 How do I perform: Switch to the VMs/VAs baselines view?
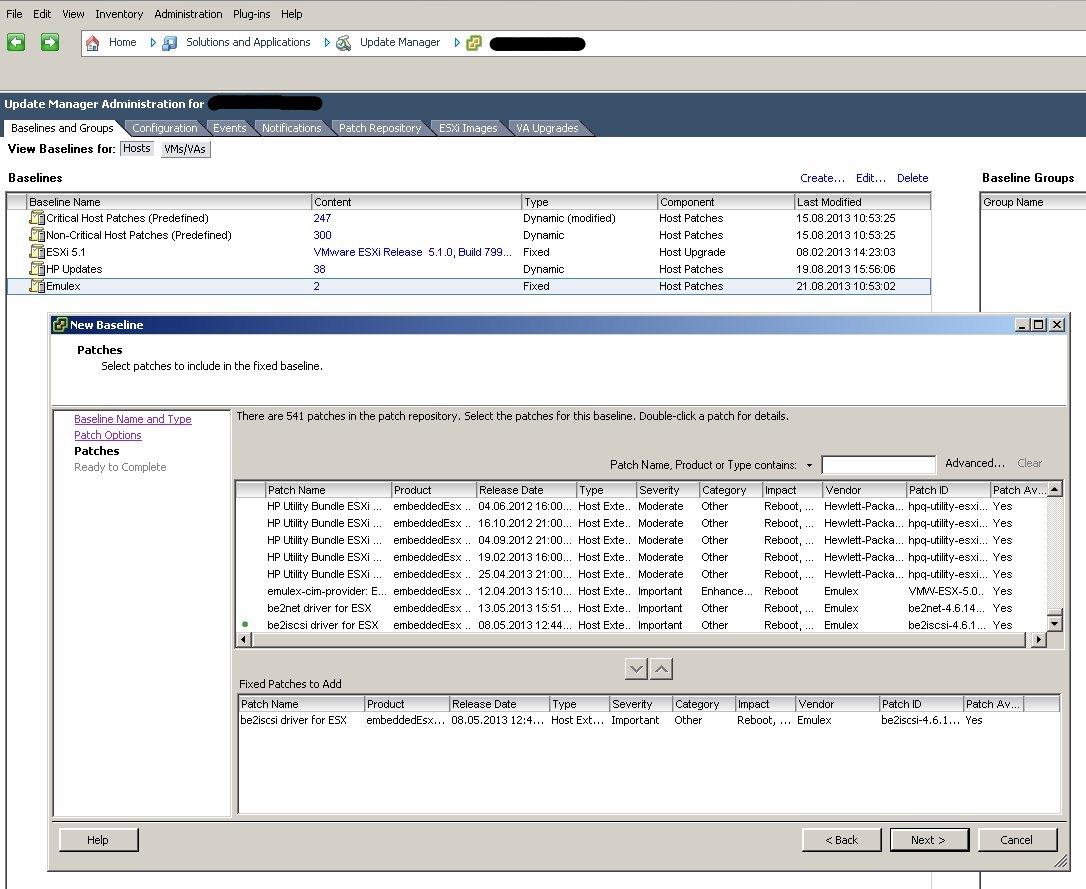coord(184,148)
